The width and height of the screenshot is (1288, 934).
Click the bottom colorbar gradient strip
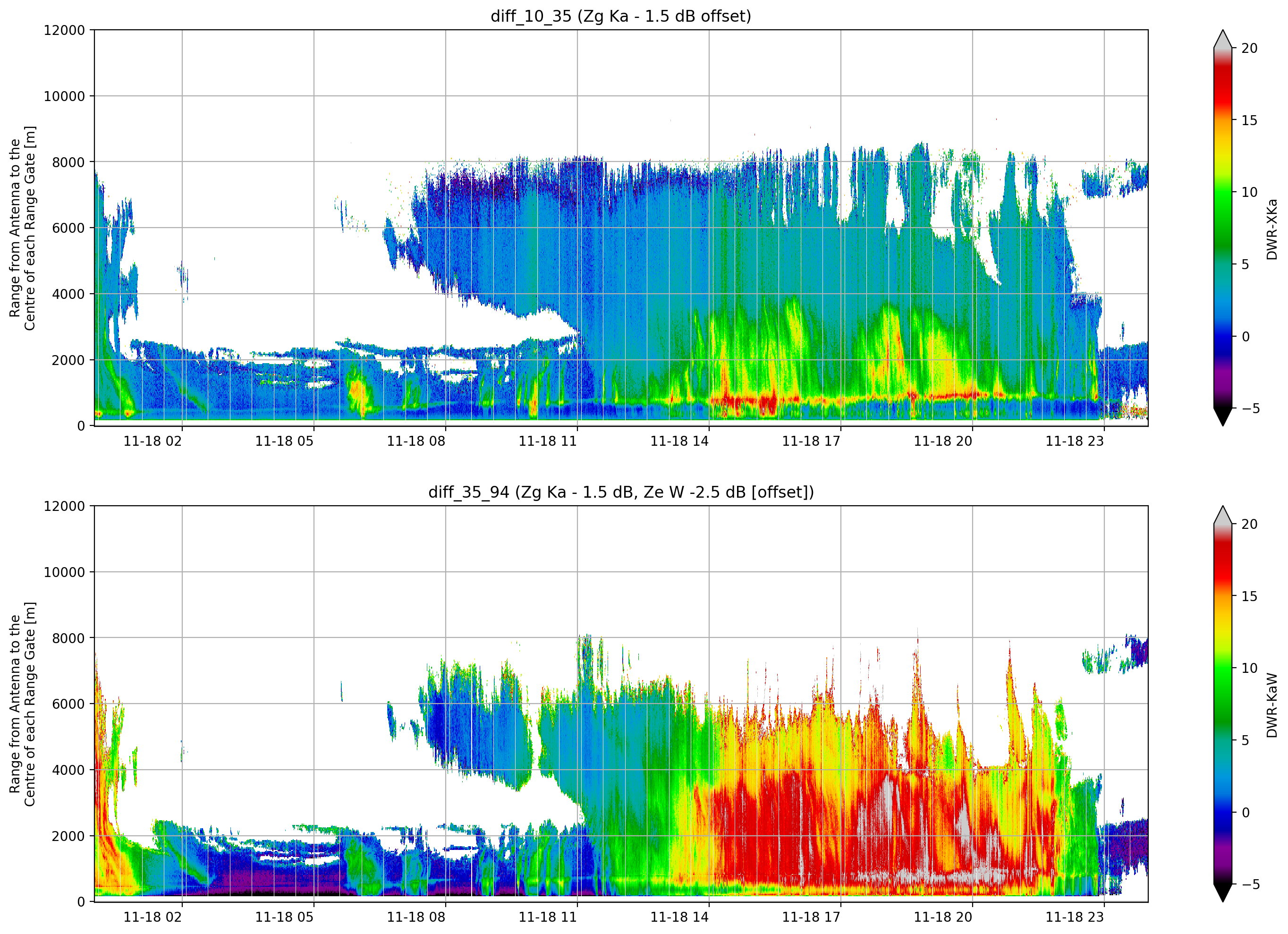click(x=1223, y=704)
